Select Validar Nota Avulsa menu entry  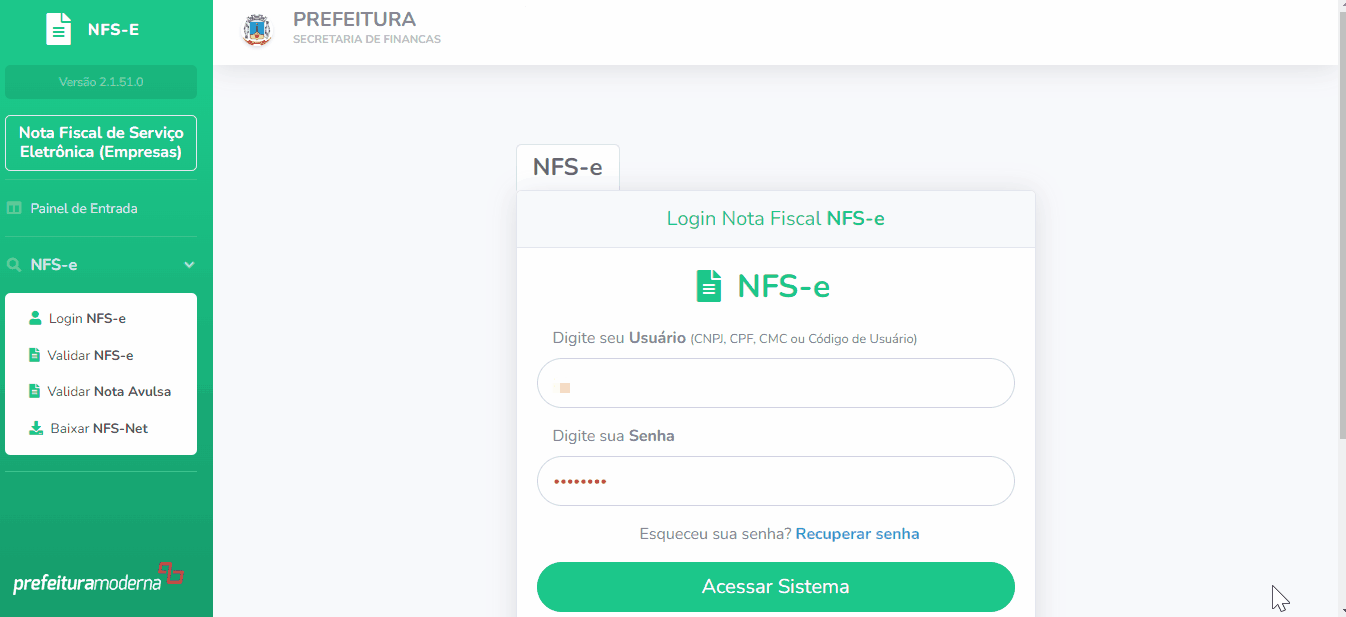[x=109, y=391]
